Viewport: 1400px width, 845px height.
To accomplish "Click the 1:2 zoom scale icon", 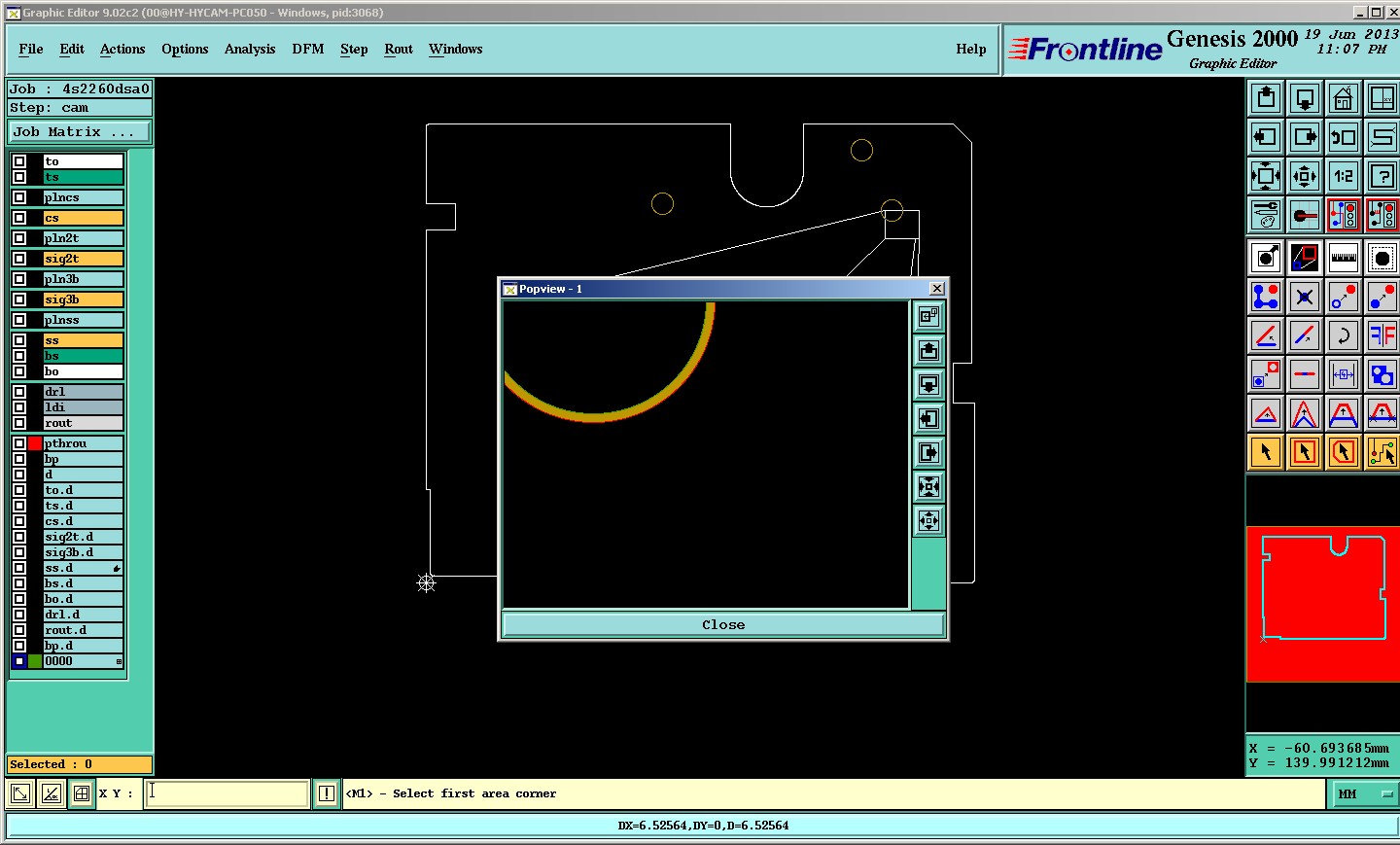I will click(1343, 176).
